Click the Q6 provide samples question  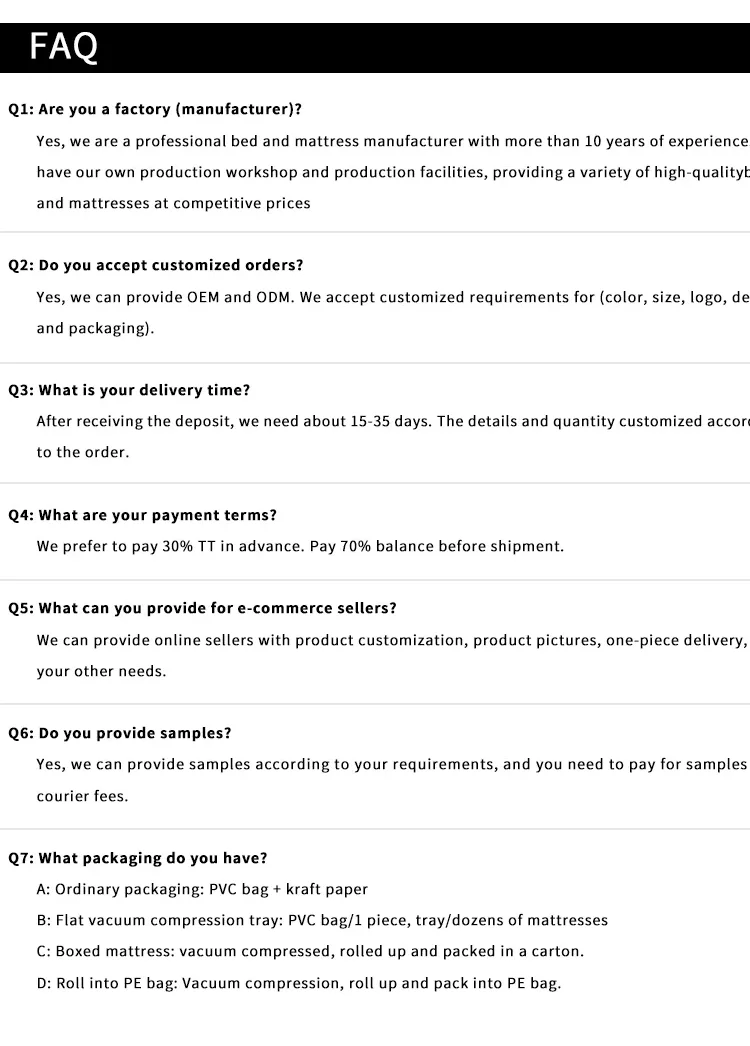(120, 733)
